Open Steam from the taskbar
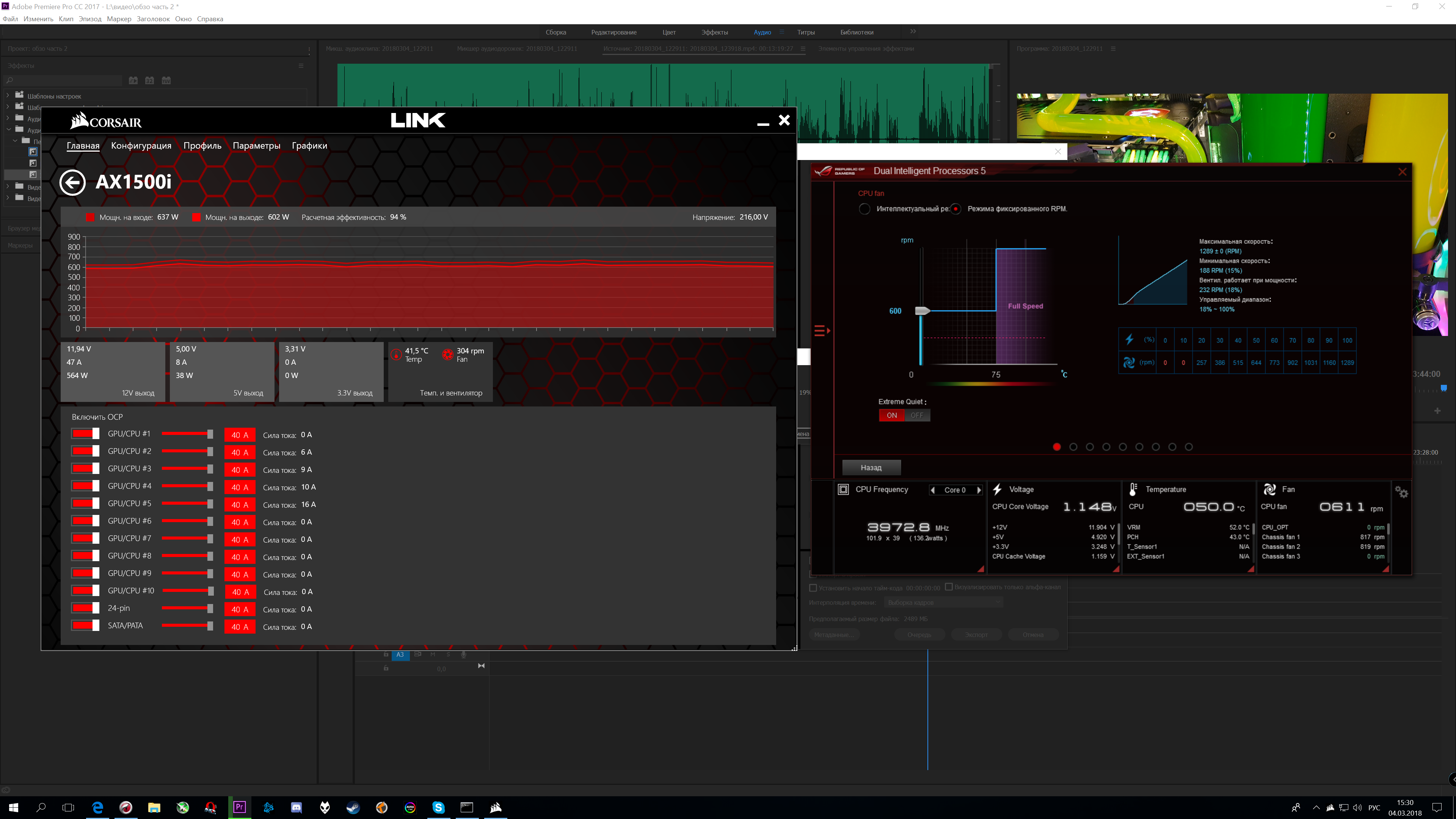The image size is (1456, 819). [x=353, y=807]
